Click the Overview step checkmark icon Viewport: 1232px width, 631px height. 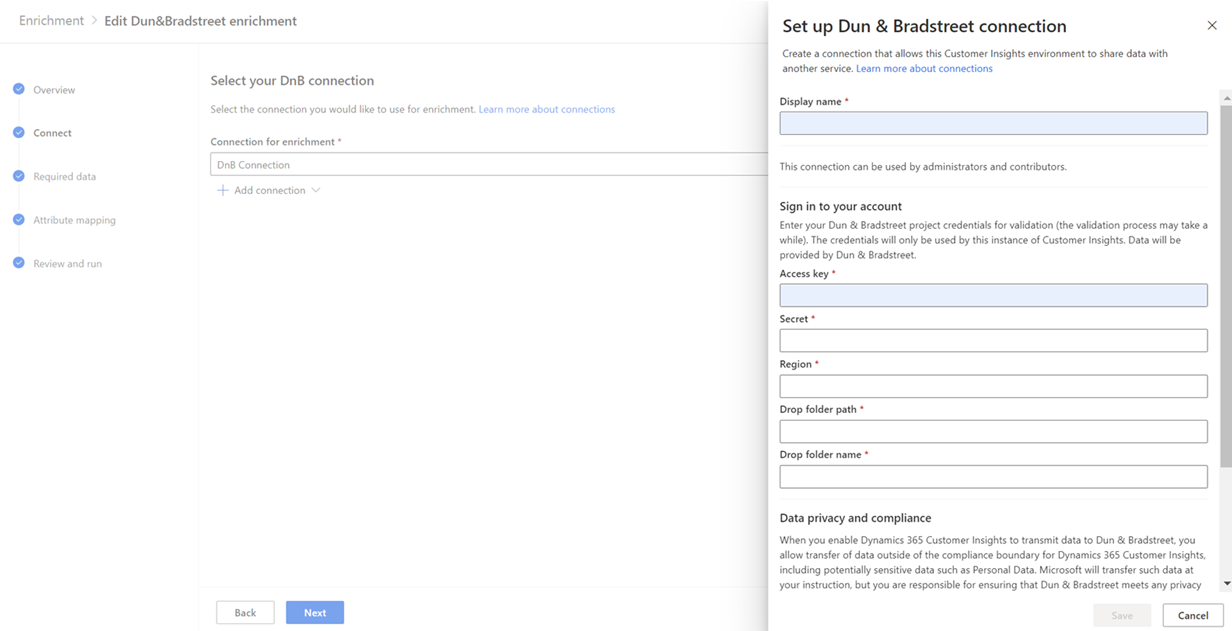19,89
